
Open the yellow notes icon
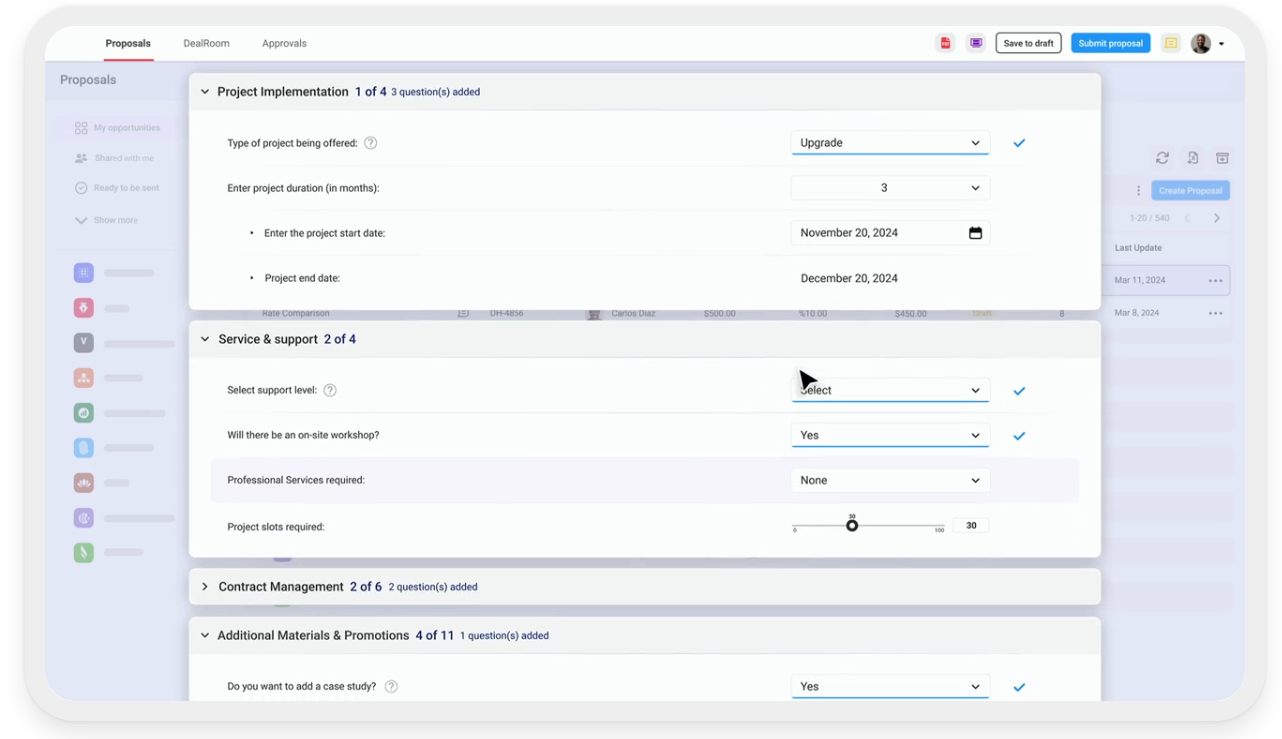(1170, 43)
